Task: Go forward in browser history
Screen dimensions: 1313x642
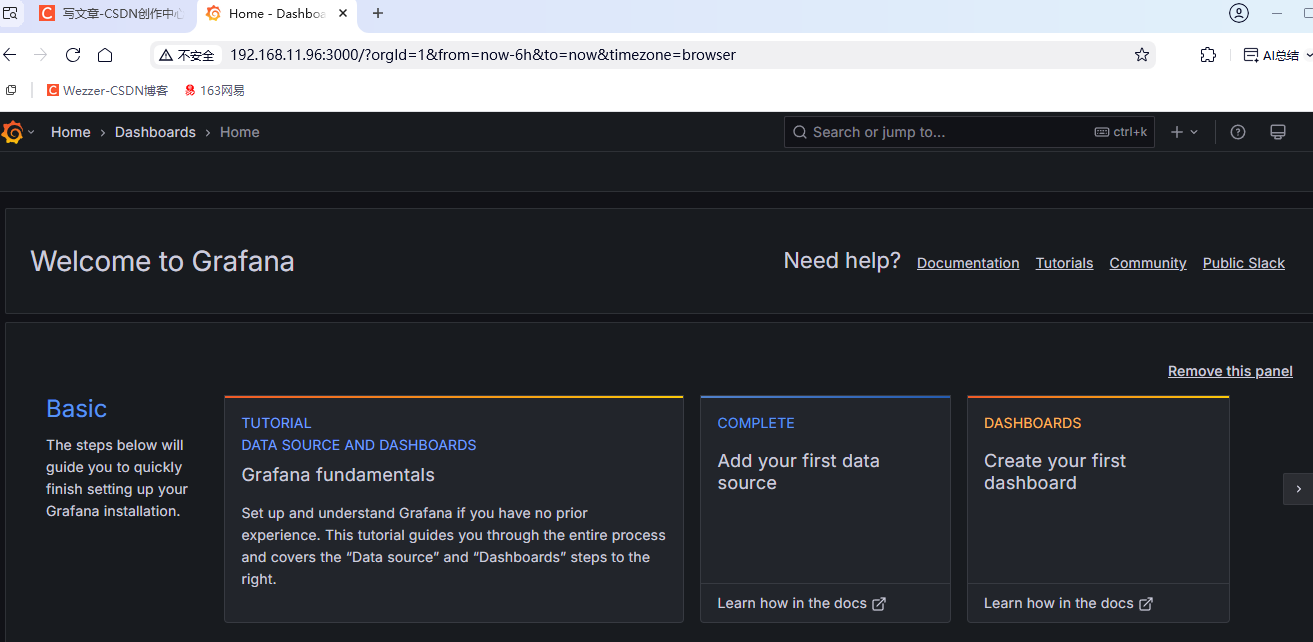Action: pyautogui.click(x=41, y=55)
